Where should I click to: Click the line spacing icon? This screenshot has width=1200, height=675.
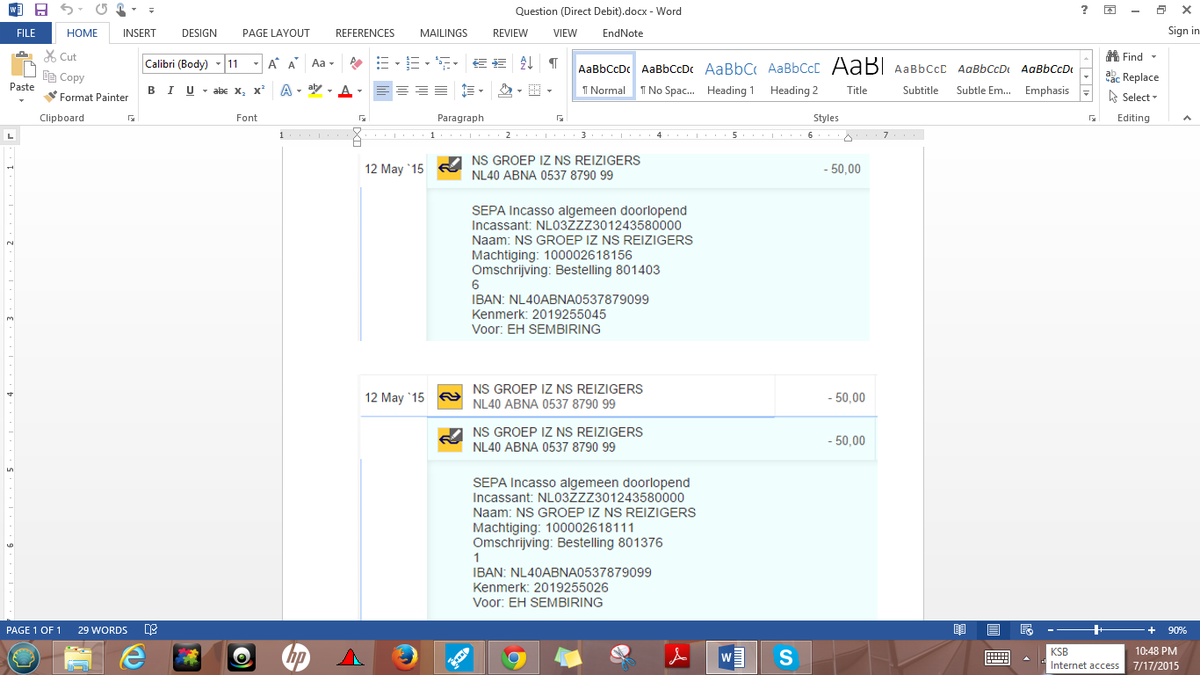[x=467, y=90]
